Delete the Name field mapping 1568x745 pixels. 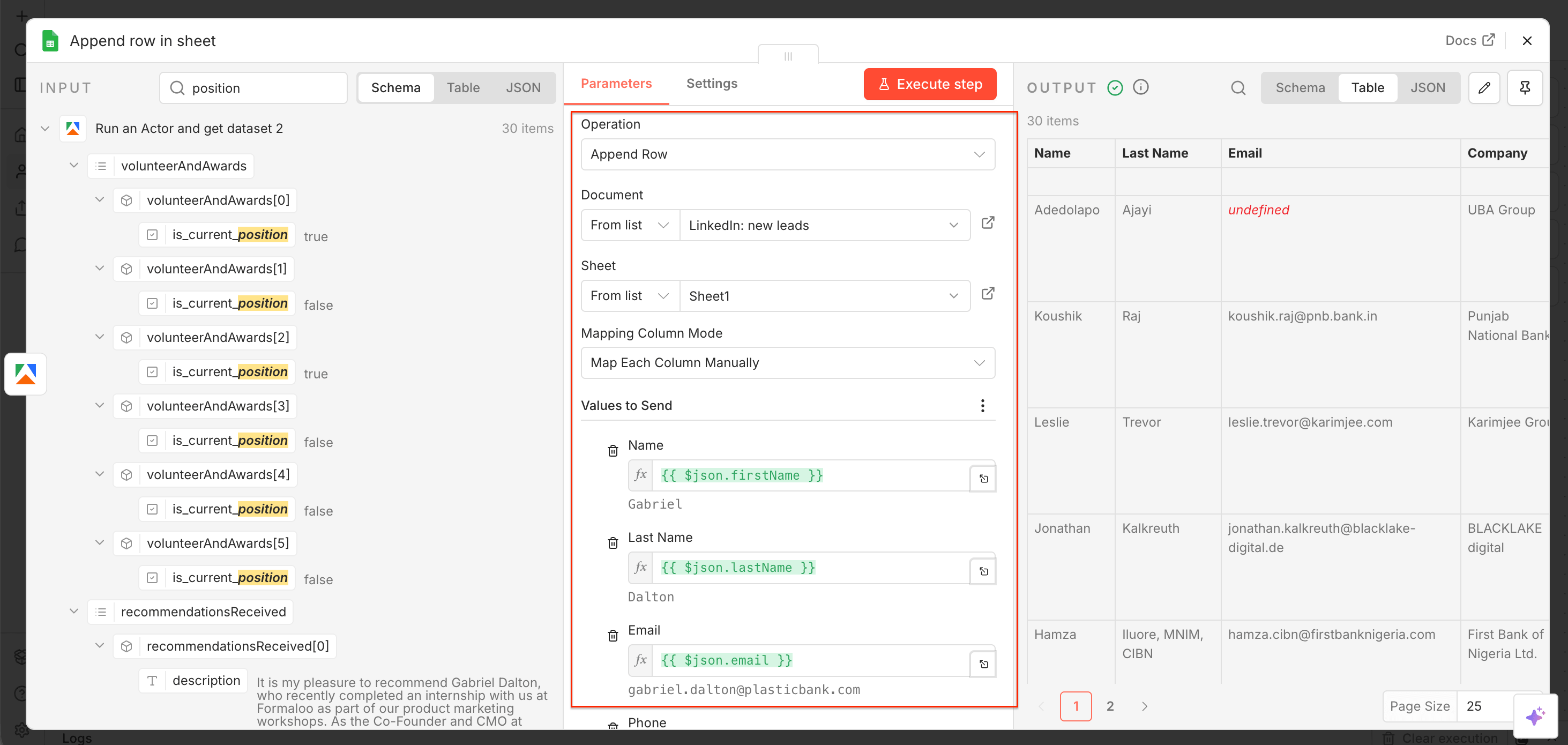(x=613, y=450)
